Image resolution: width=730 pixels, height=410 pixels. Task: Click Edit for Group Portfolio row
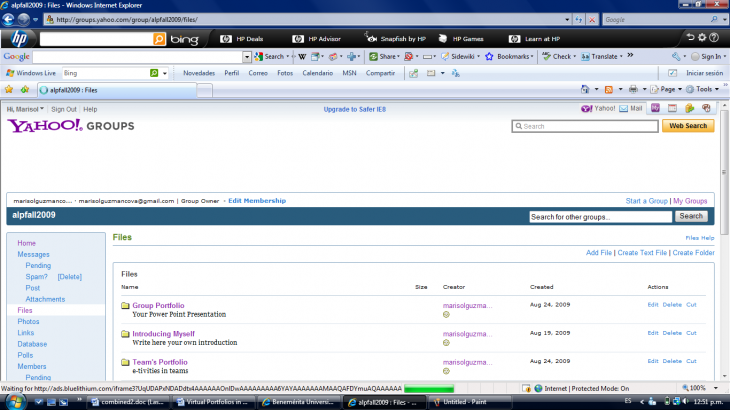pyautogui.click(x=653, y=305)
